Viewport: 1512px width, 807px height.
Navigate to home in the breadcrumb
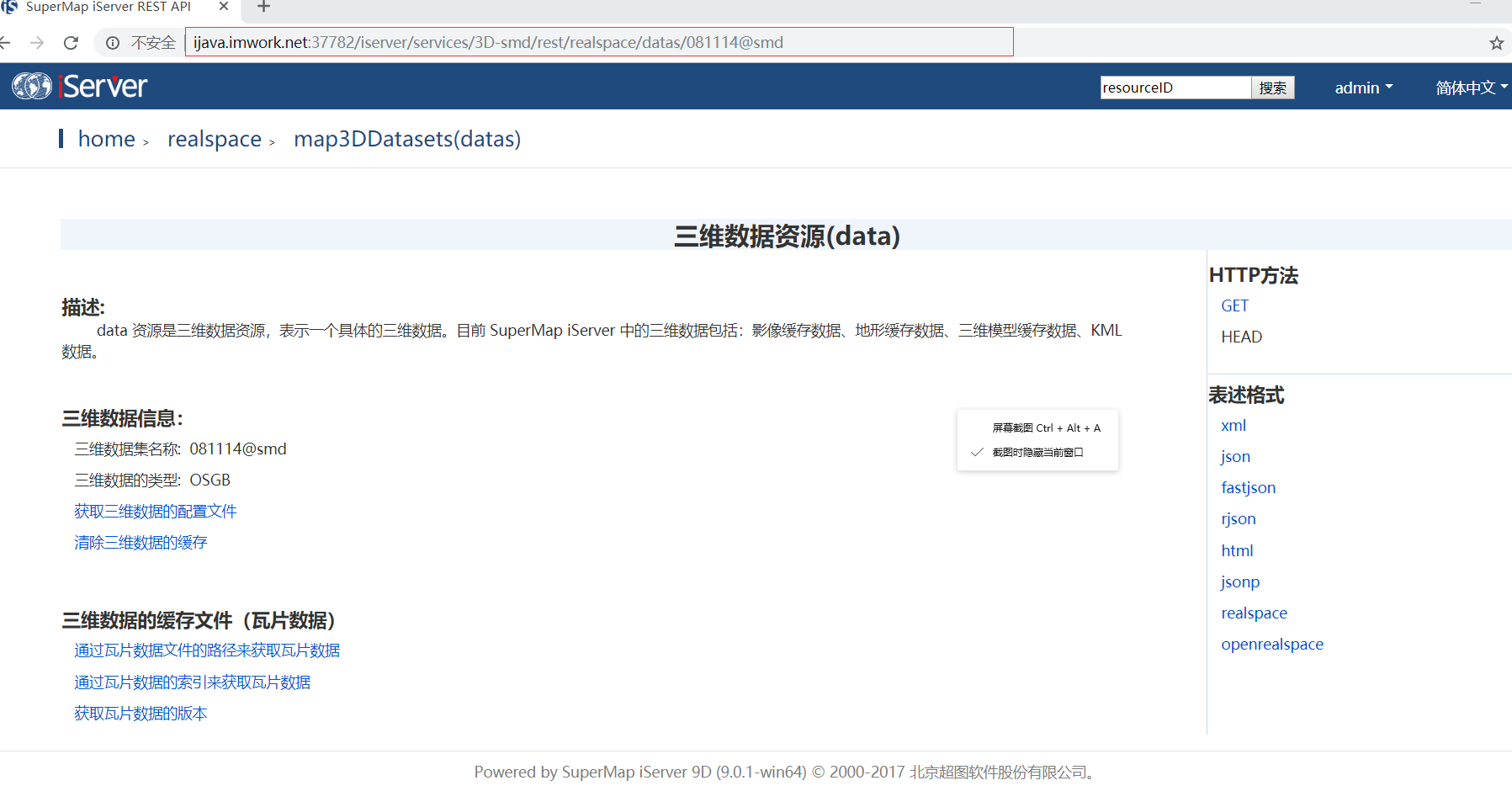[x=107, y=139]
